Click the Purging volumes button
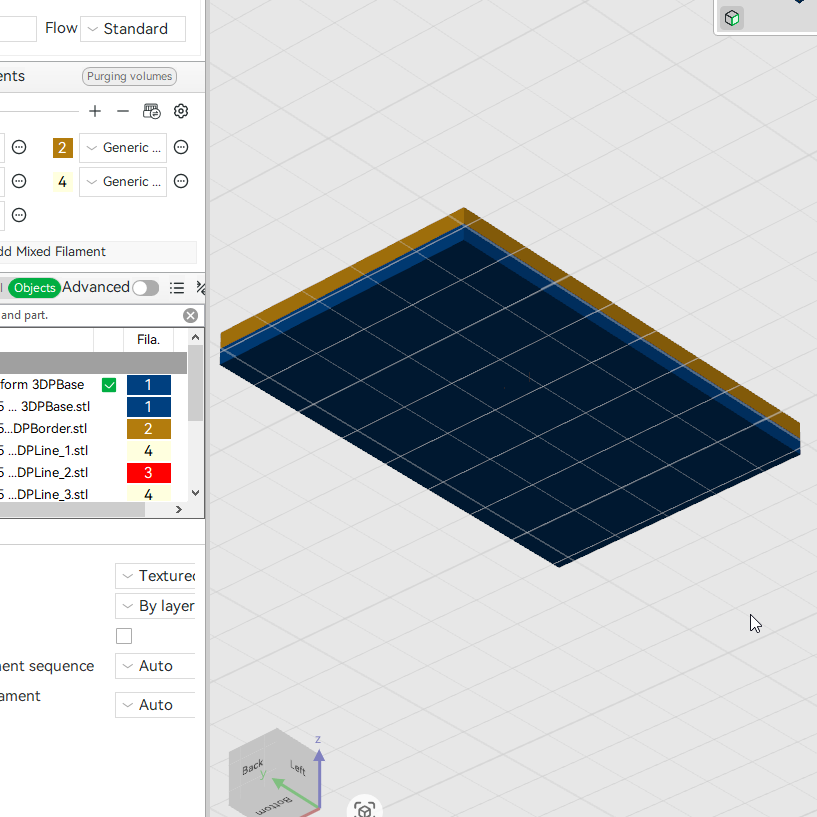817x817 pixels. coord(129,76)
